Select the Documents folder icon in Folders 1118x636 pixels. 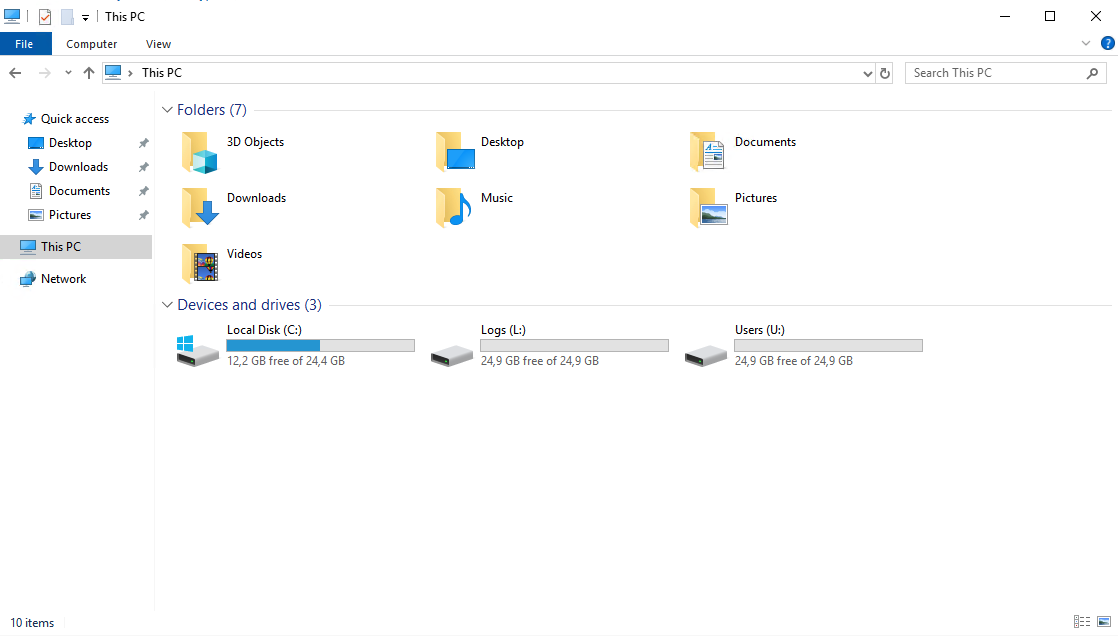point(707,153)
